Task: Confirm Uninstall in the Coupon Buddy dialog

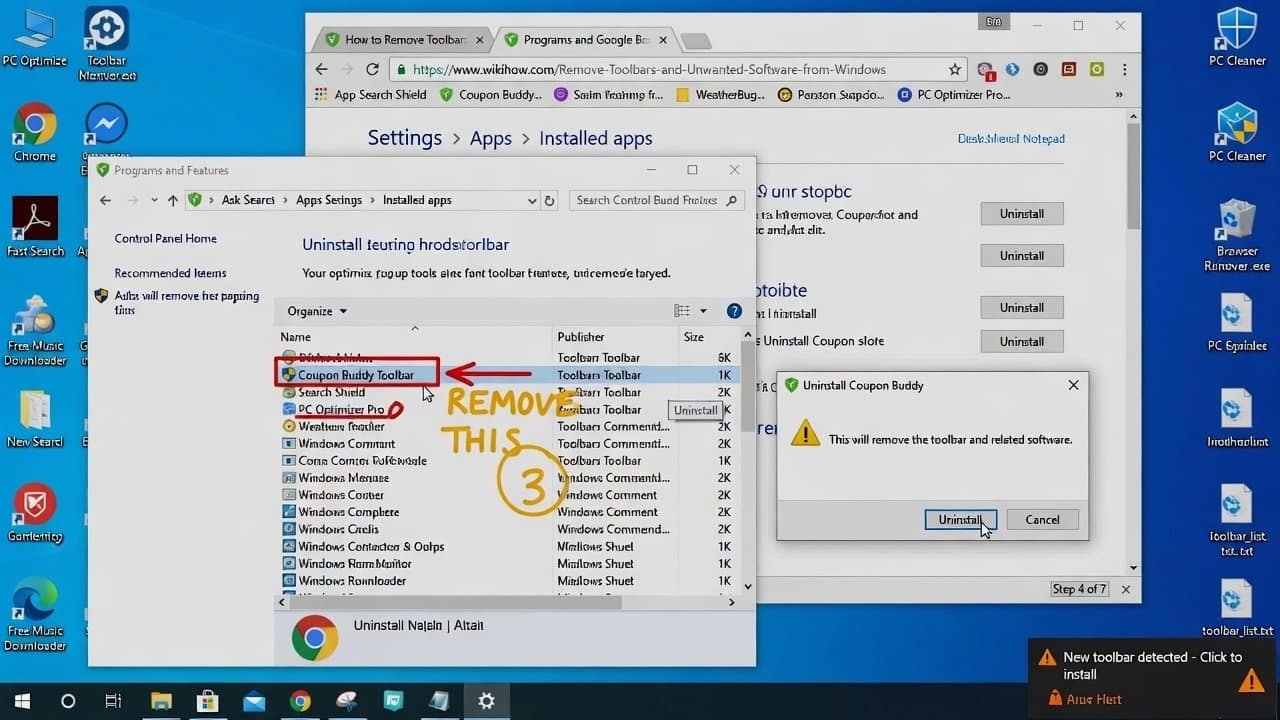Action: [x=960, y=519]
